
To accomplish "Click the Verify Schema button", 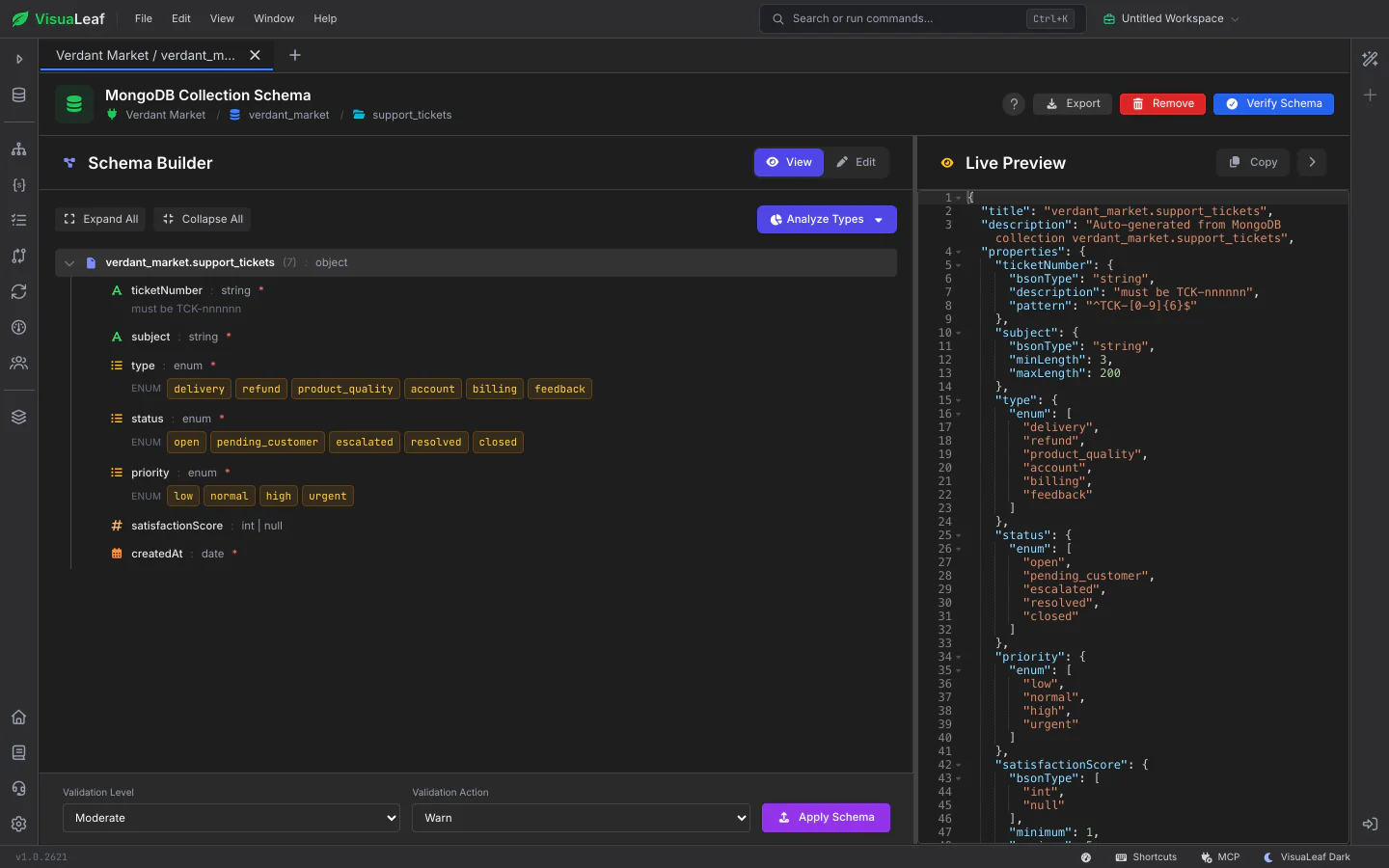I will (x=1273, y=104).
